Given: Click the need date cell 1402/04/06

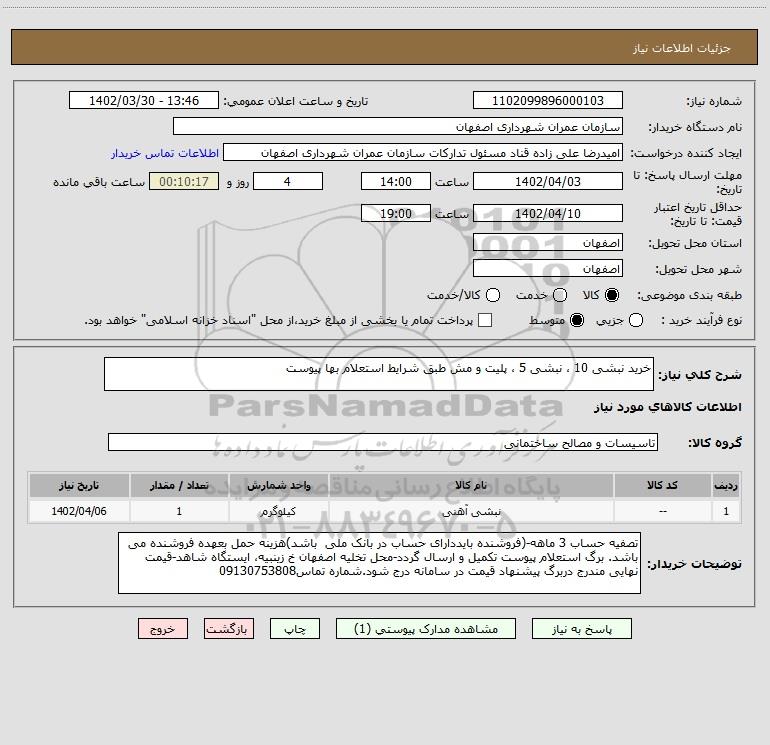Looking at the screenshot, I should (x=79, y=511).
